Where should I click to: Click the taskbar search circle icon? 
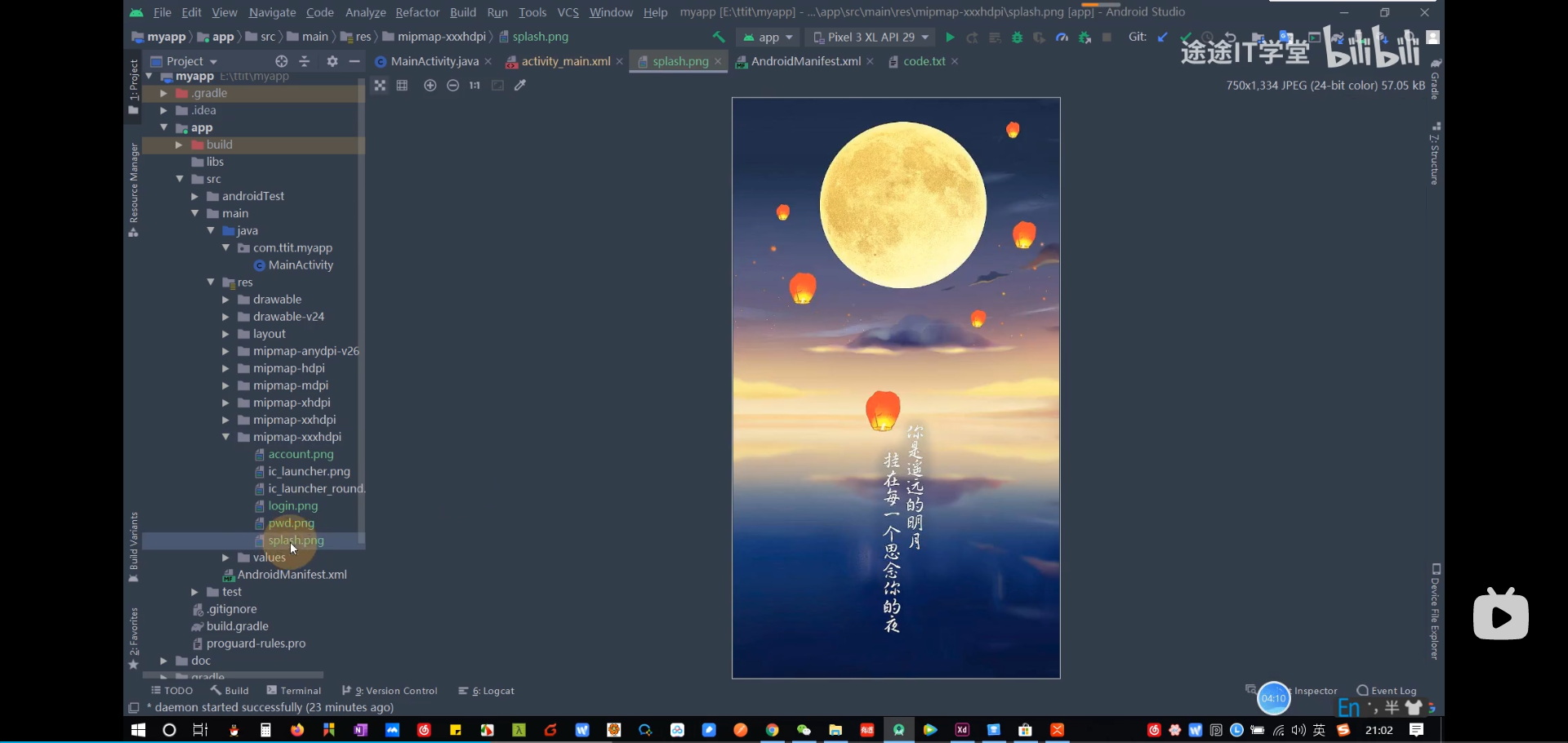[169, 730]
